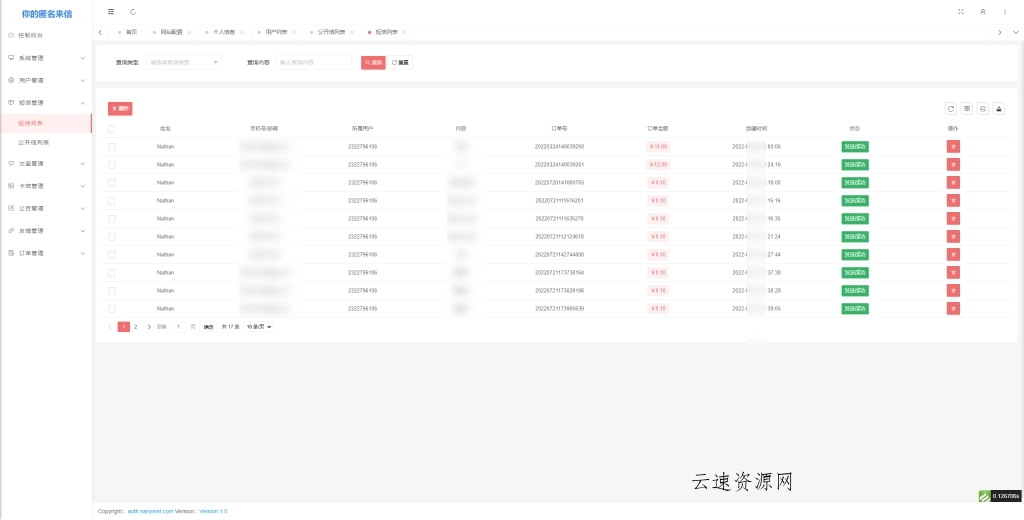Collapse the sidebar with the menu fold icon

click(111, 12)
